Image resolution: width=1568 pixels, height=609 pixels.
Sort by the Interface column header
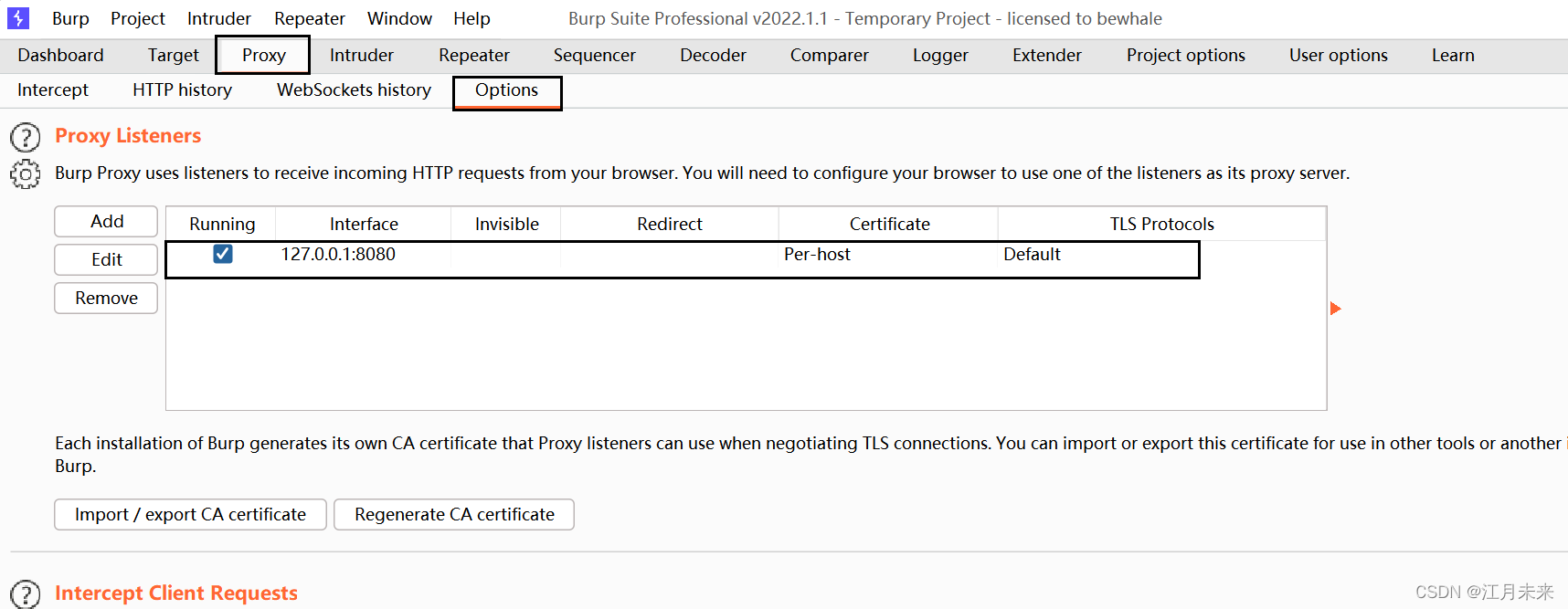(x=364, y=224)
